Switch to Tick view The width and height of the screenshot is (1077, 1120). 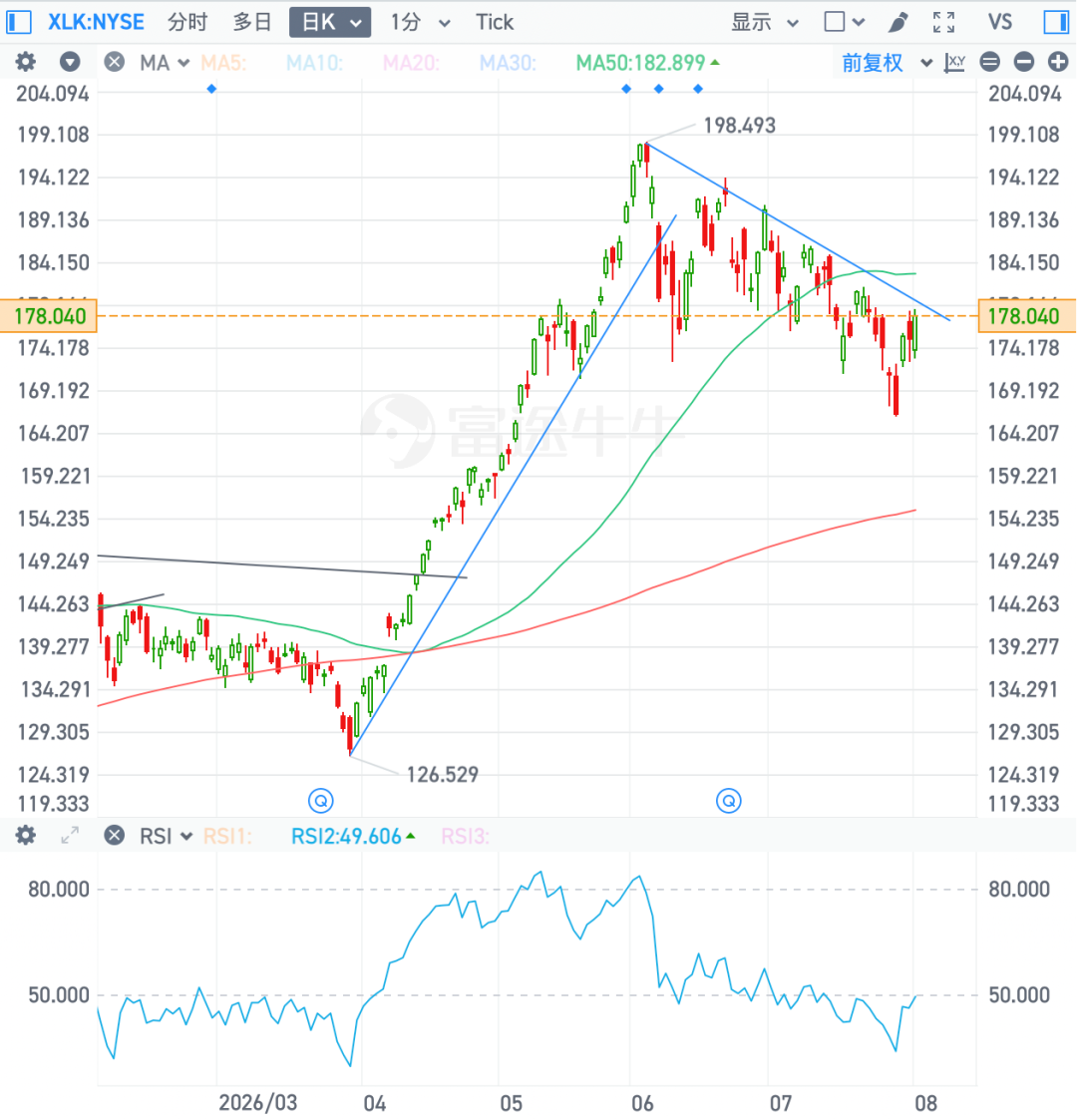pos(495,22)
